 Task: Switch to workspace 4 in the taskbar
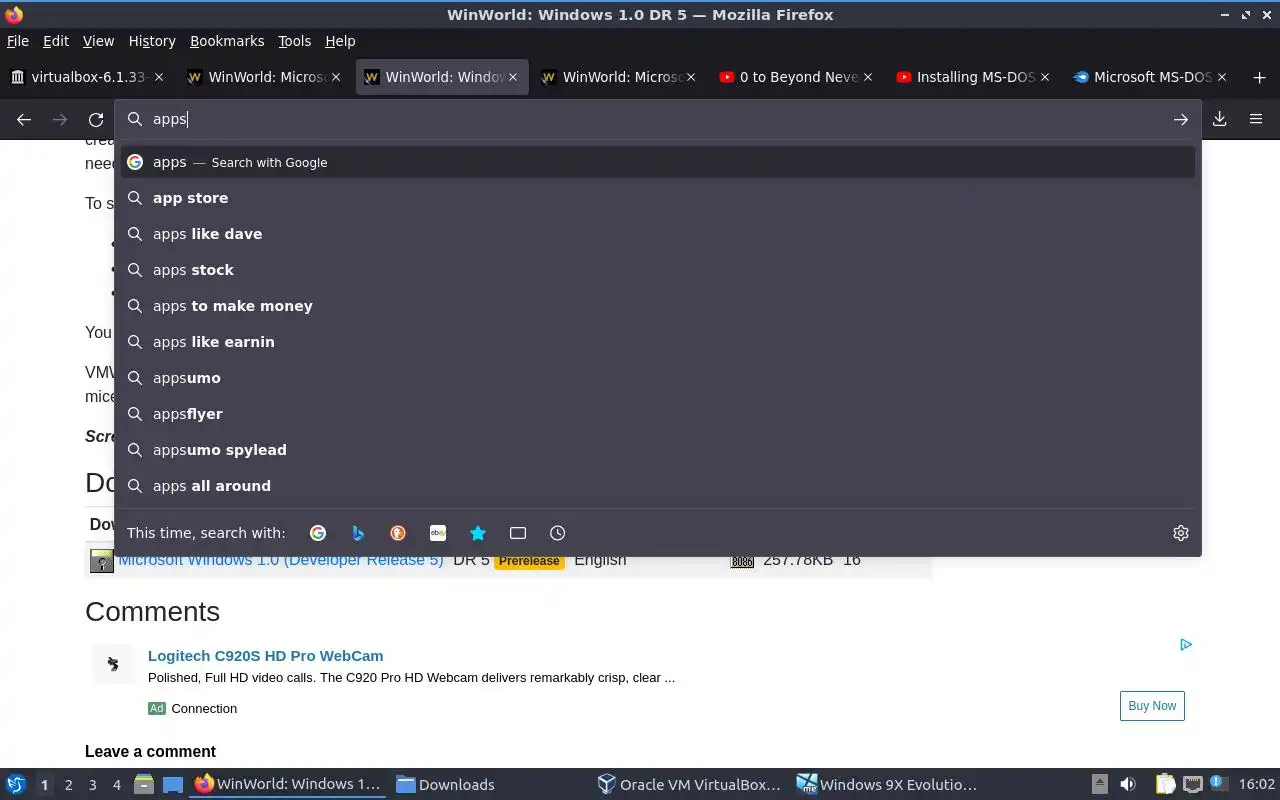pyautogui.click(x=116, y=785)
